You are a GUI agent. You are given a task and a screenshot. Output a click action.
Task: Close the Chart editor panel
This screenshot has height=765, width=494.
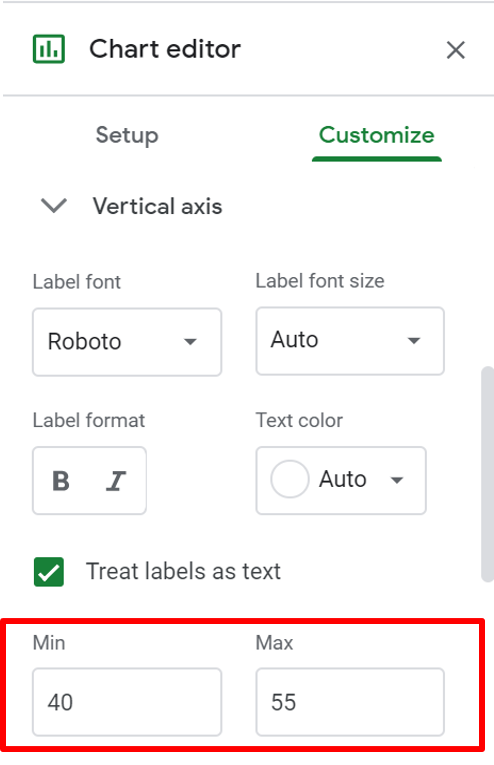pyautogui.click(x=455, y=50)
